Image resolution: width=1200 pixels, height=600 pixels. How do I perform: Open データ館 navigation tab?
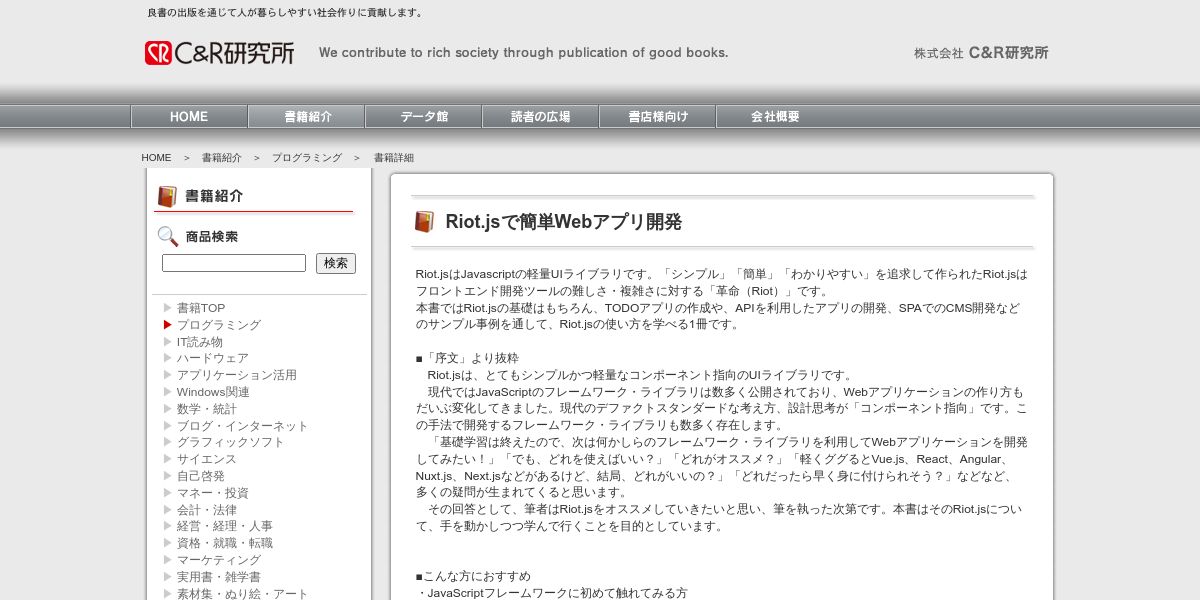[424, 117]
